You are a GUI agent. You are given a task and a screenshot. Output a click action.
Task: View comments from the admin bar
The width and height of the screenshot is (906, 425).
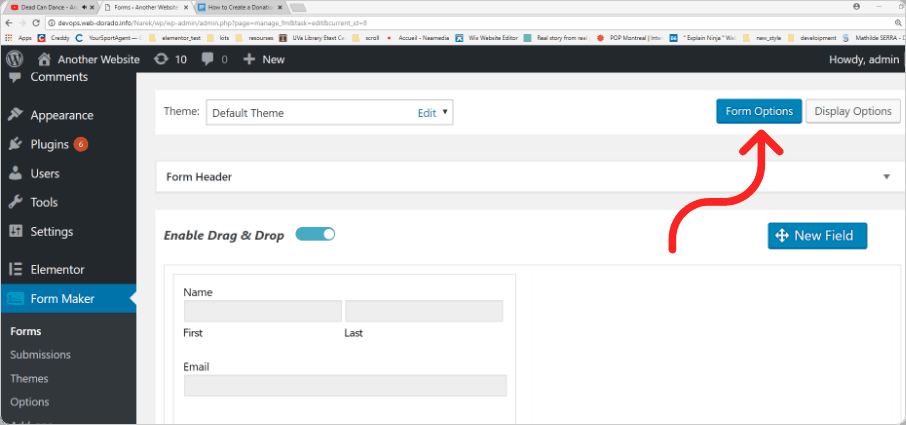214,59
